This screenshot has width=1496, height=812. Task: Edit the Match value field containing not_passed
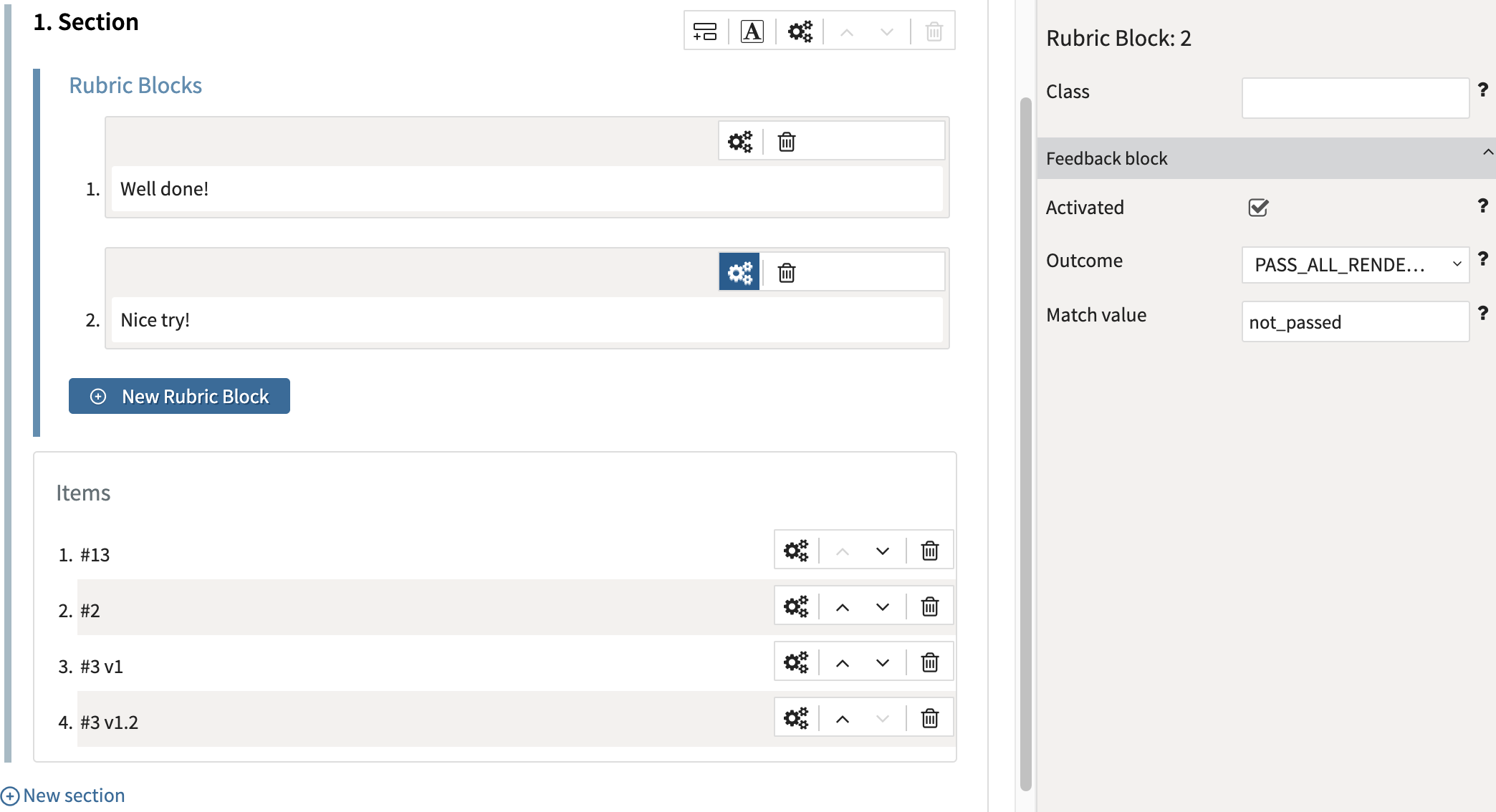coord(1354,322)
